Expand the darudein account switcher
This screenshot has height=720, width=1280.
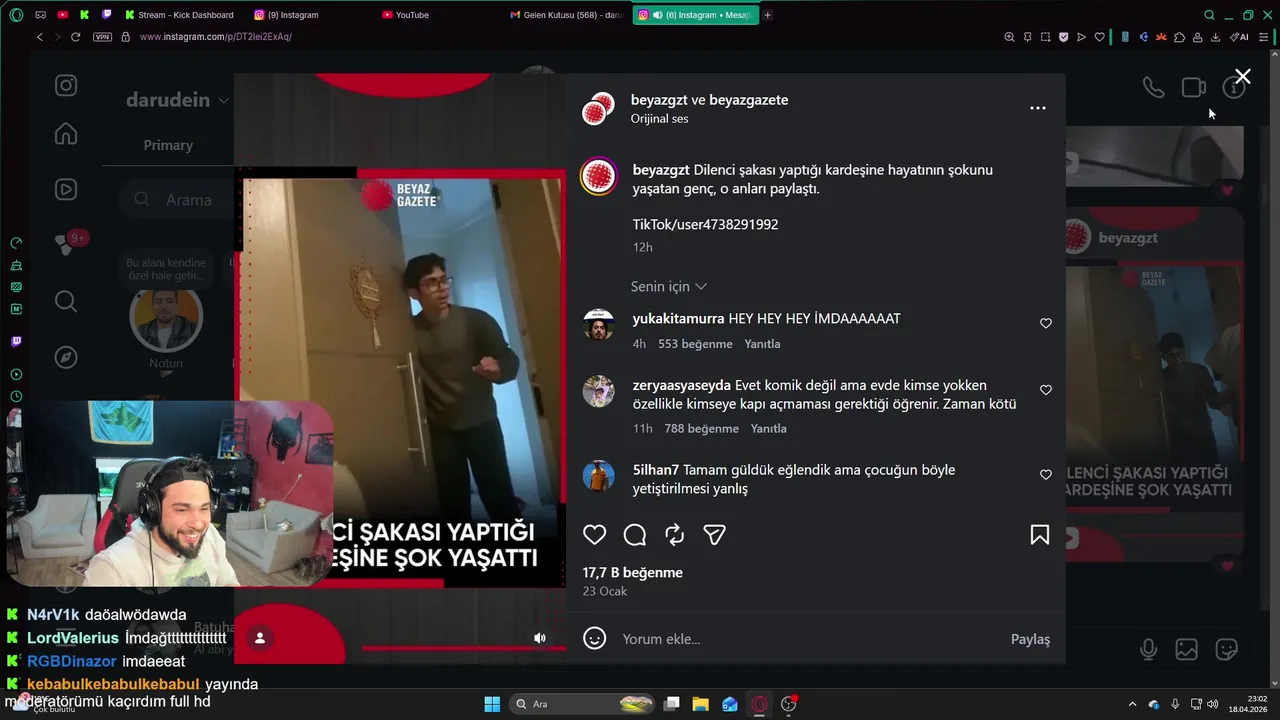click(177, 100)
